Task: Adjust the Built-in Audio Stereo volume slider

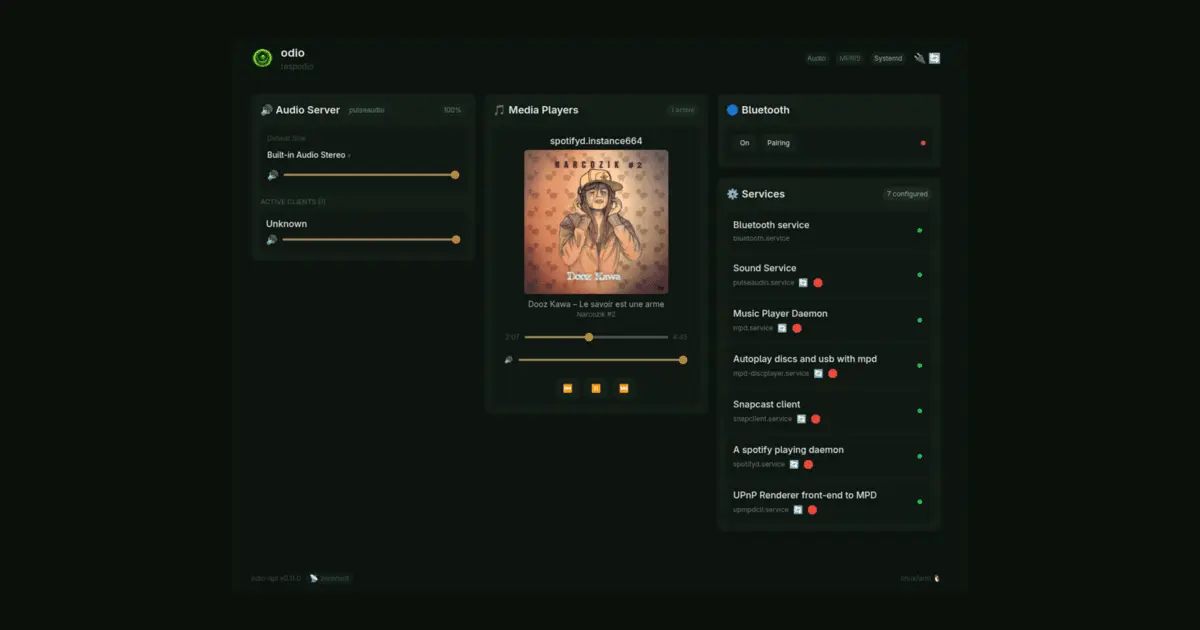Action: pos(370,175)
